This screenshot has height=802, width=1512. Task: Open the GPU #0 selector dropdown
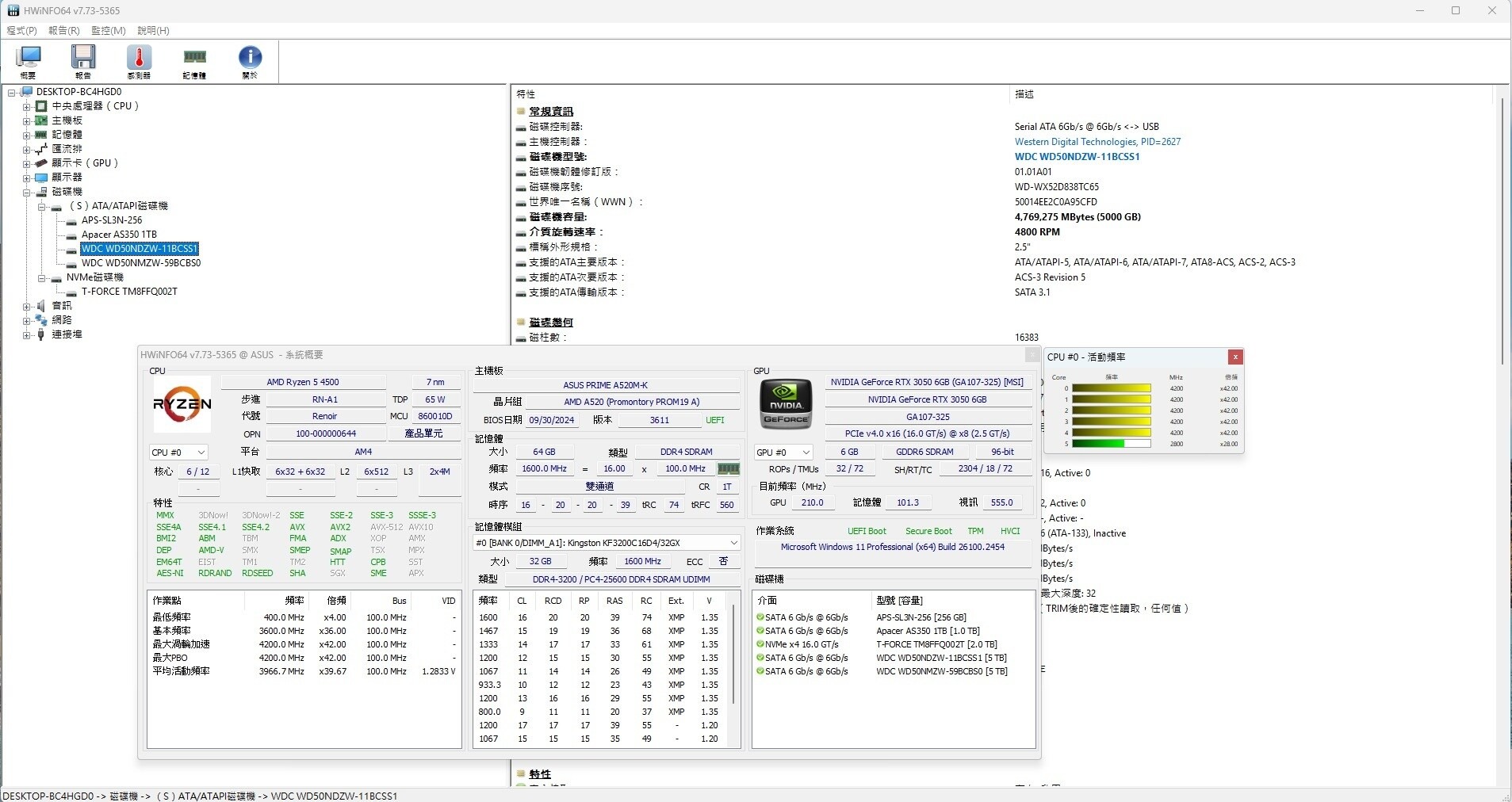tap(783, 453)
